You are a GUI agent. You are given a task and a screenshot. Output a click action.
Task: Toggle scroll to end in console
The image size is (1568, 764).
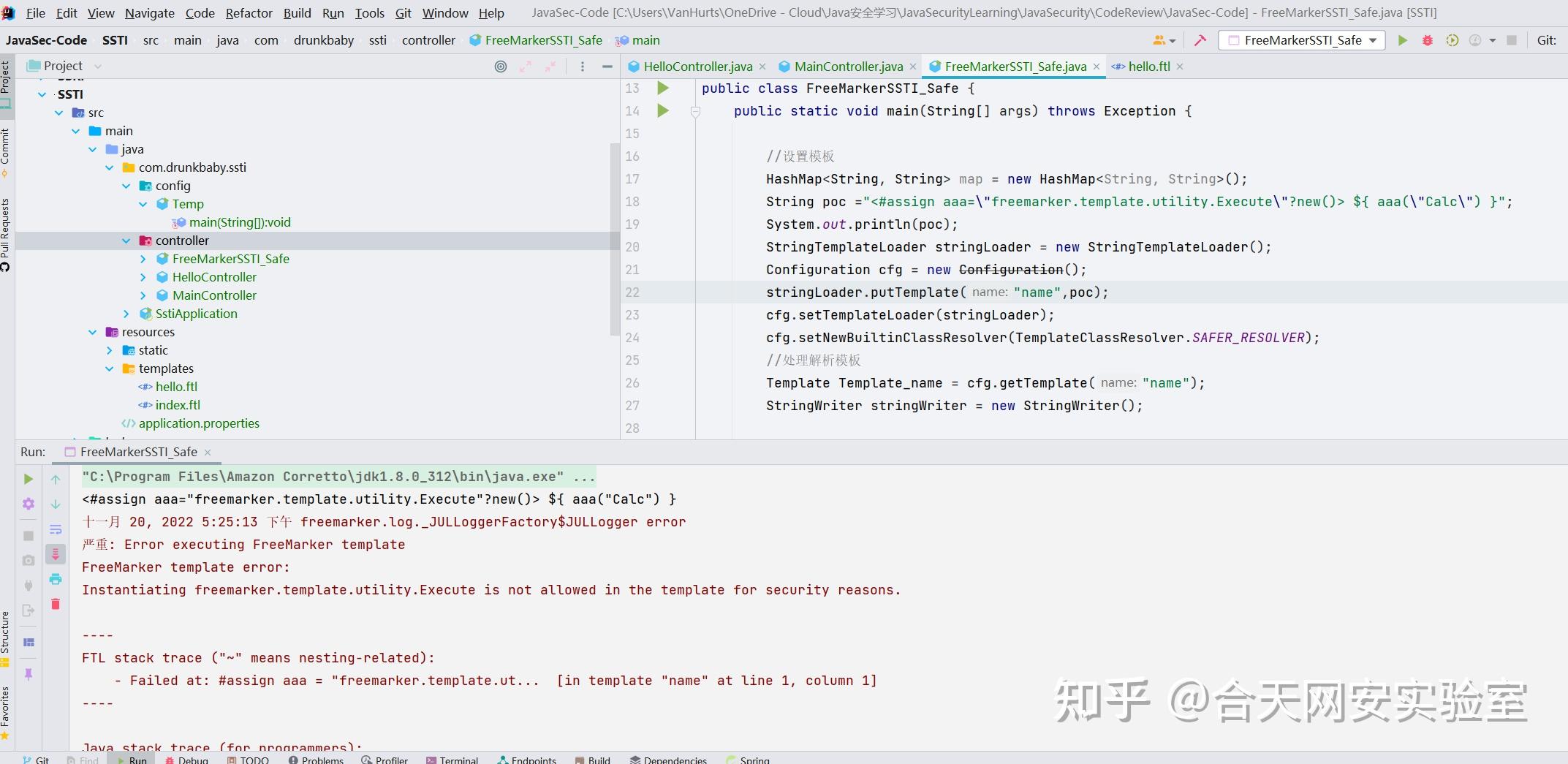[56, 553]
